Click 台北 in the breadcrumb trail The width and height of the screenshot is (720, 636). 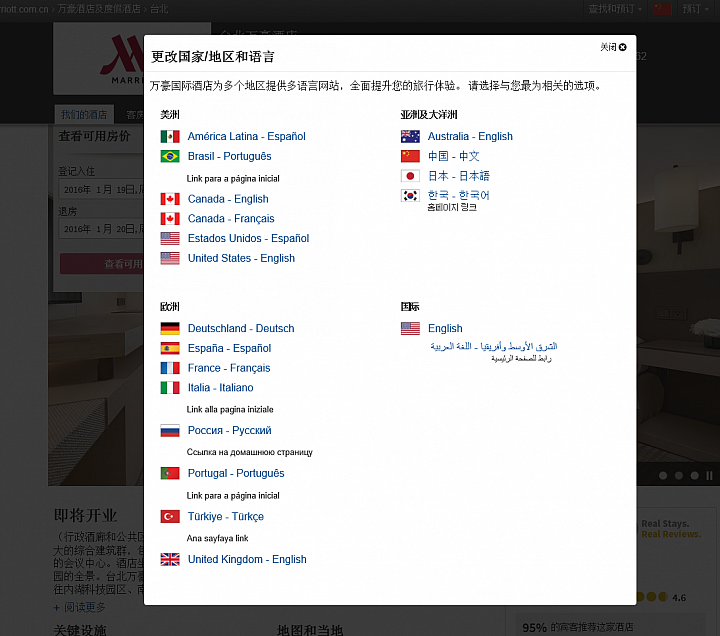tap(159, 9)
